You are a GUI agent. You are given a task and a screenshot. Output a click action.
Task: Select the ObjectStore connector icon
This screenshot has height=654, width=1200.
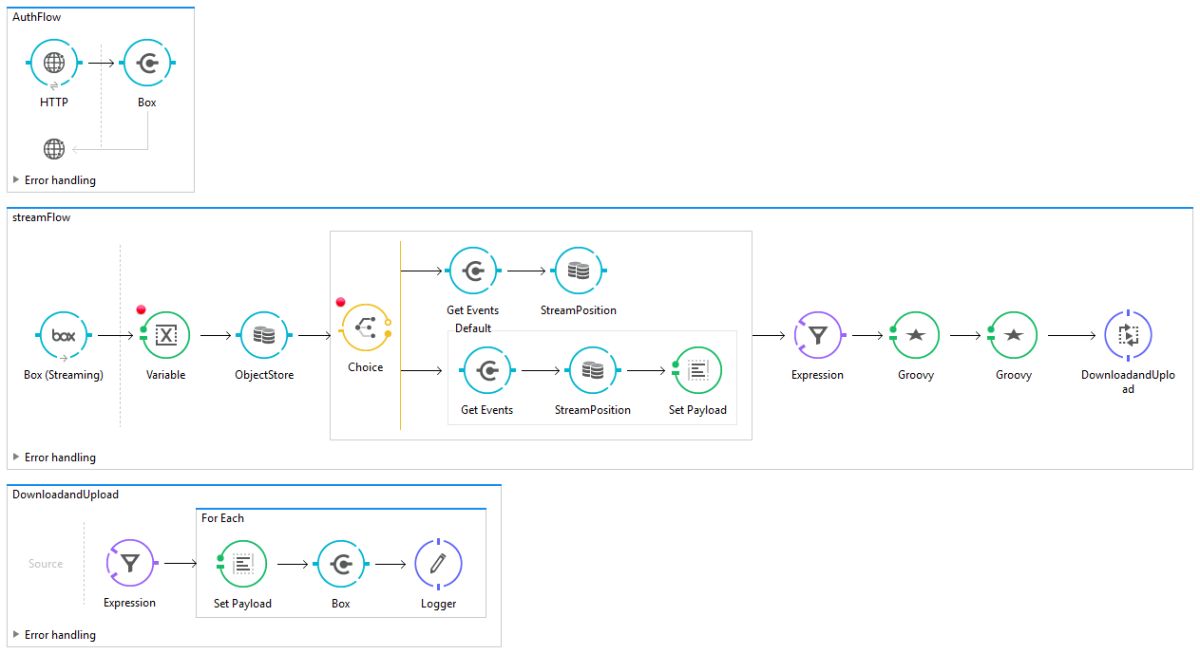click(264, 335)
